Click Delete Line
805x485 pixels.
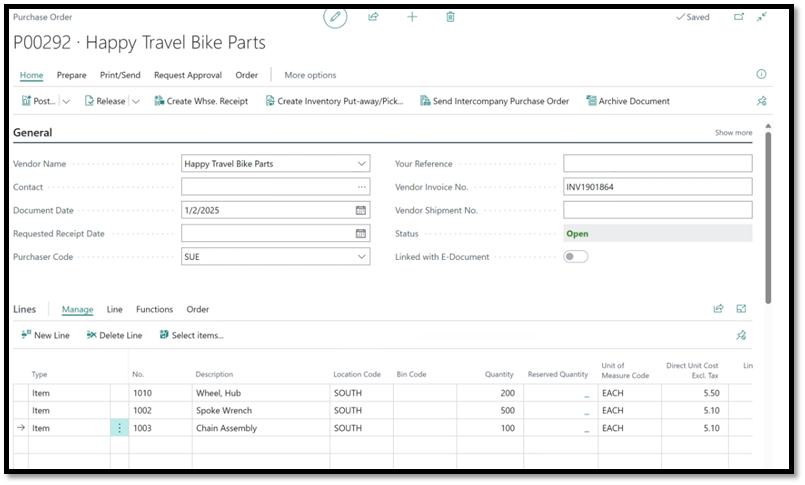(114, 335)
